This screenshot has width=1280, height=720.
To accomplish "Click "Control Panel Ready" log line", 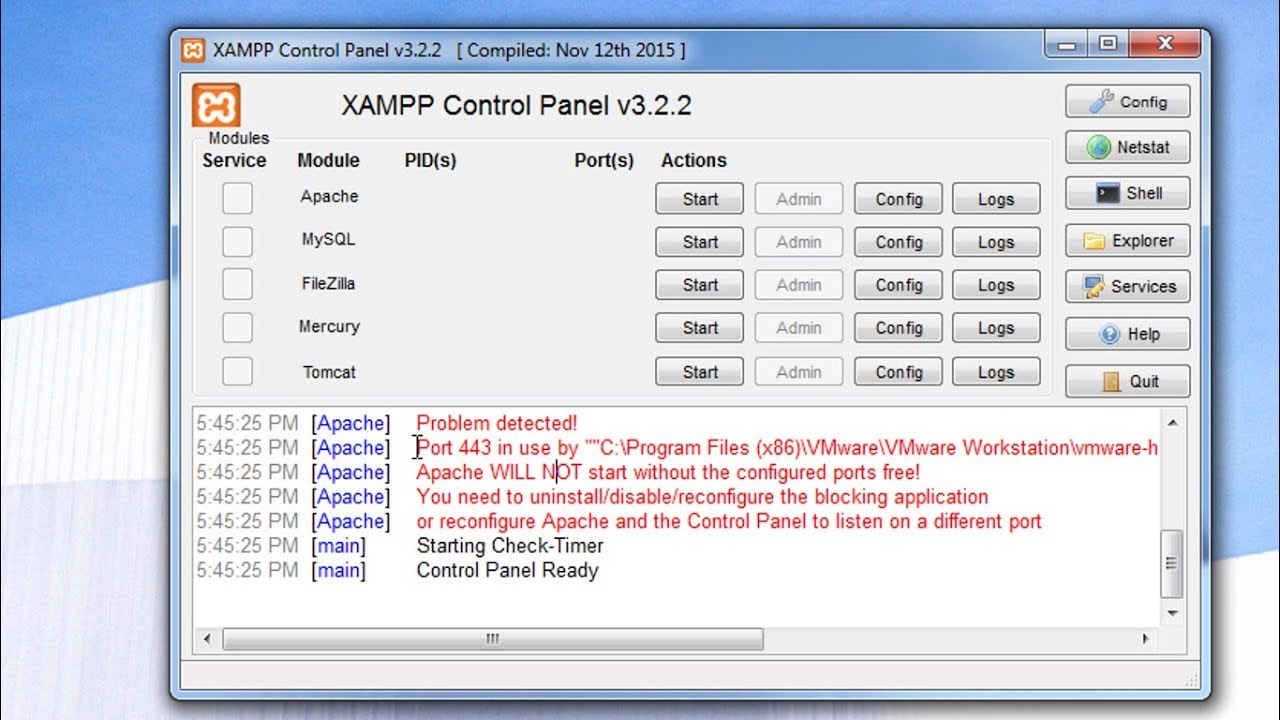I will tap(507, 571).
